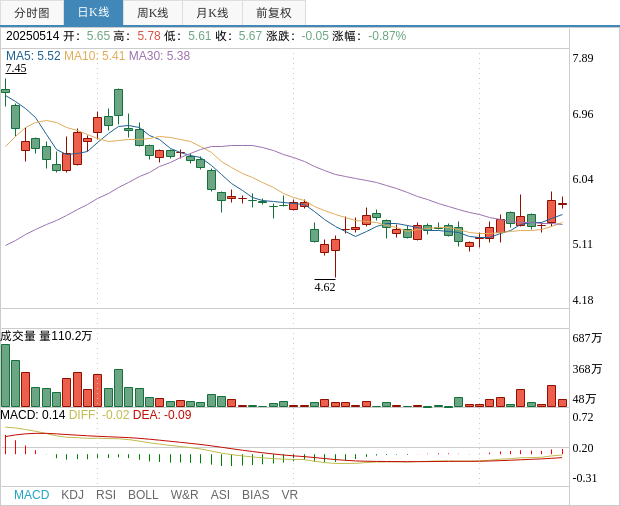Switch indicator to KDJ
This screenshot has height=506, width=620.
tap(72, 495)
